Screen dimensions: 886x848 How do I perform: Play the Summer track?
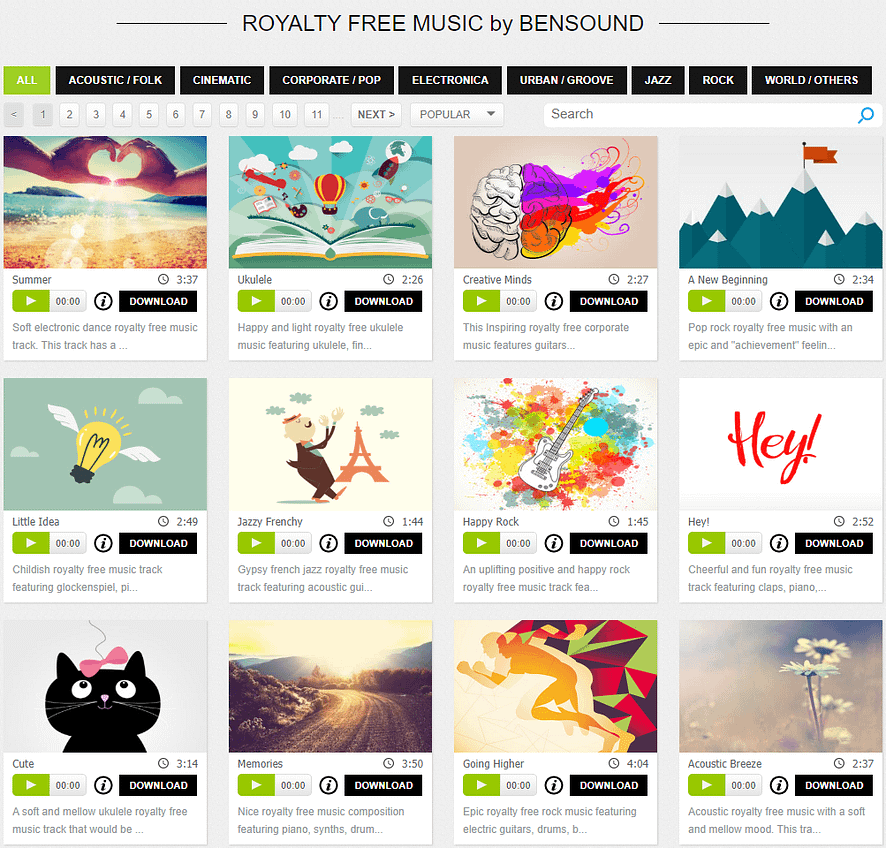(x=31, y=301)
